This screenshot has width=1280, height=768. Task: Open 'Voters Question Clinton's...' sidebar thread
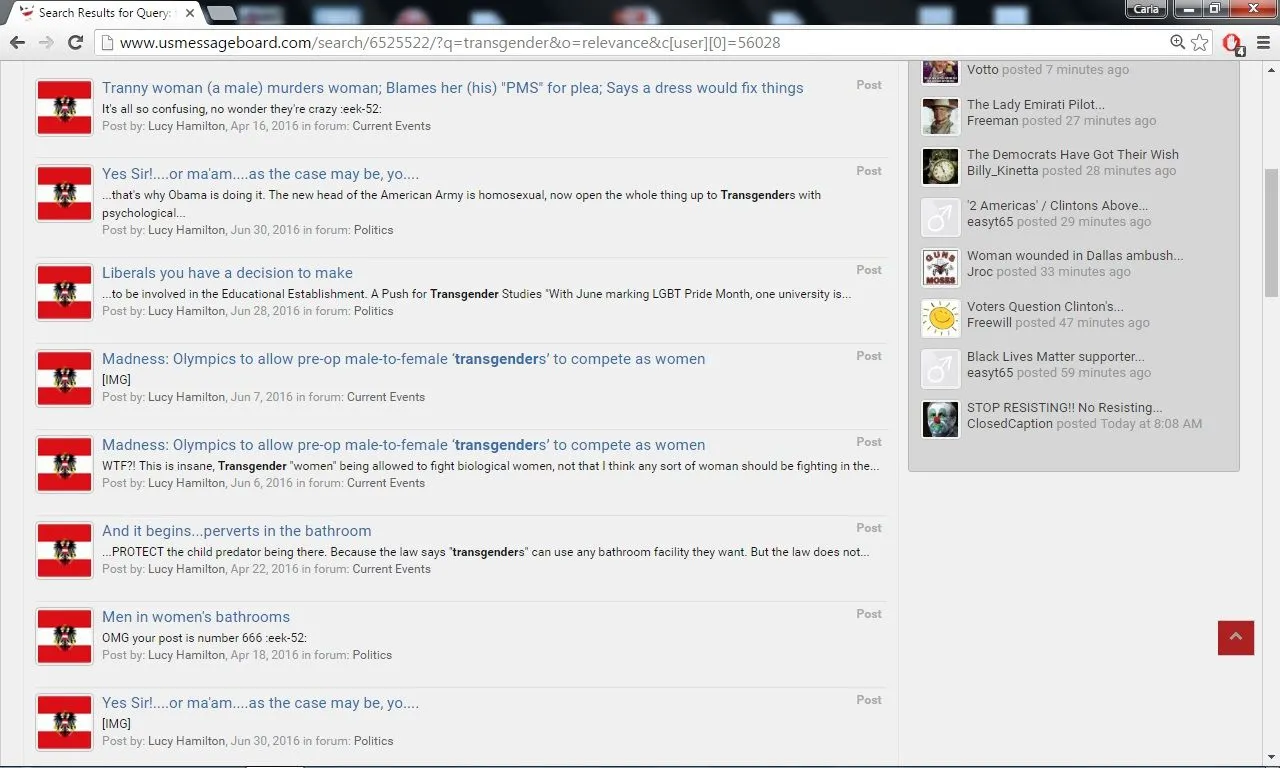(x=1044, y=306)
